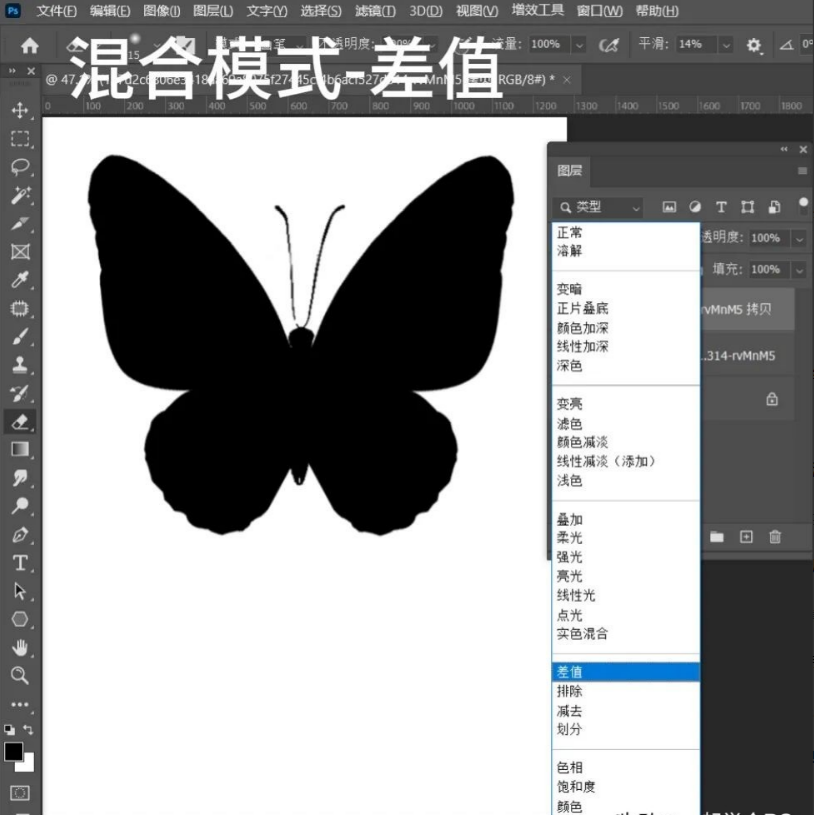Expand the toolbar with double arrows
The width and height of the screenshot is (814, 815).
[12, 71]
